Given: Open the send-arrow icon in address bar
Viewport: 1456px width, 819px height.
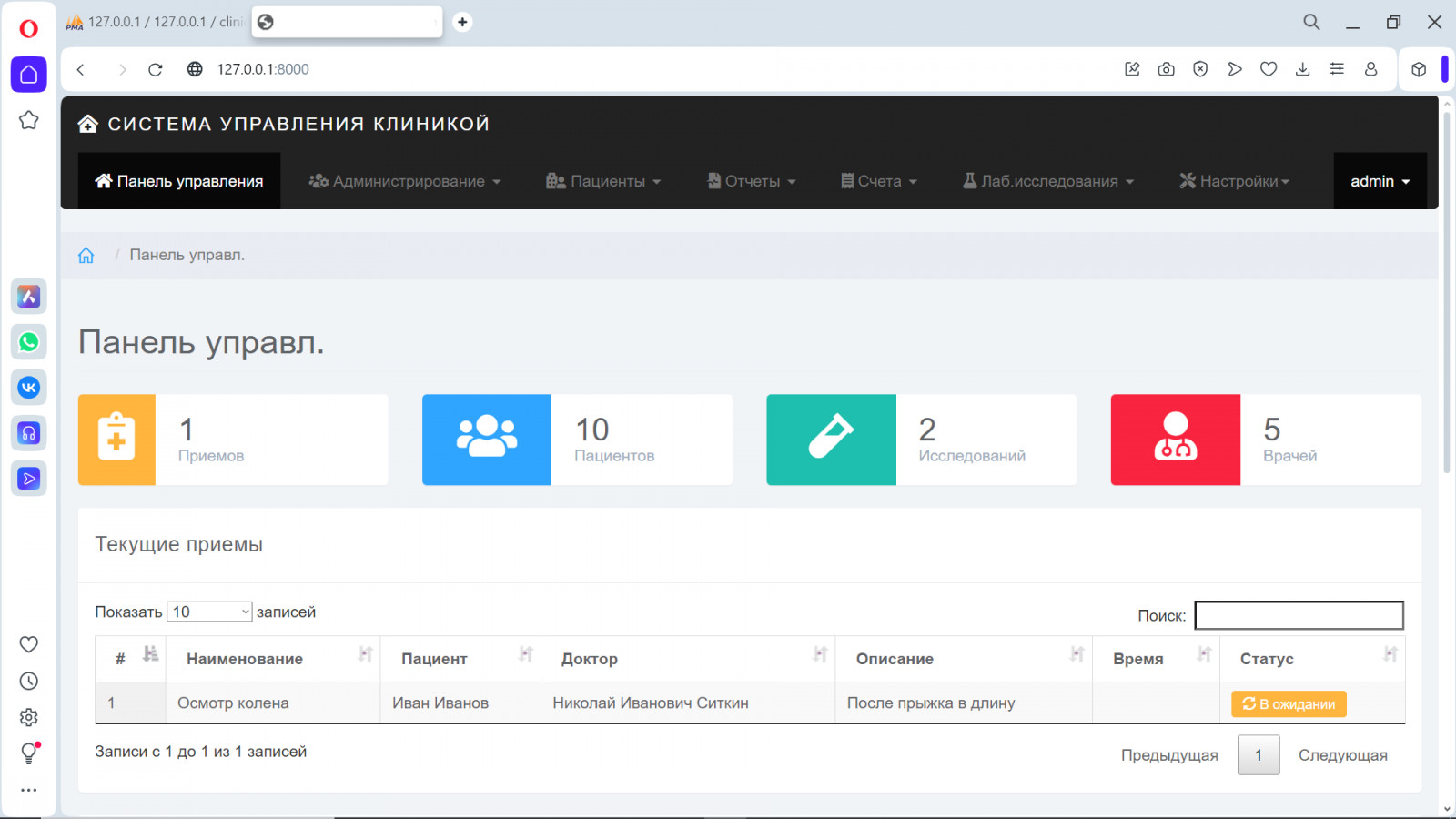Looking at the screenshot, I should pyautogui.click(x=1235, y=69).
